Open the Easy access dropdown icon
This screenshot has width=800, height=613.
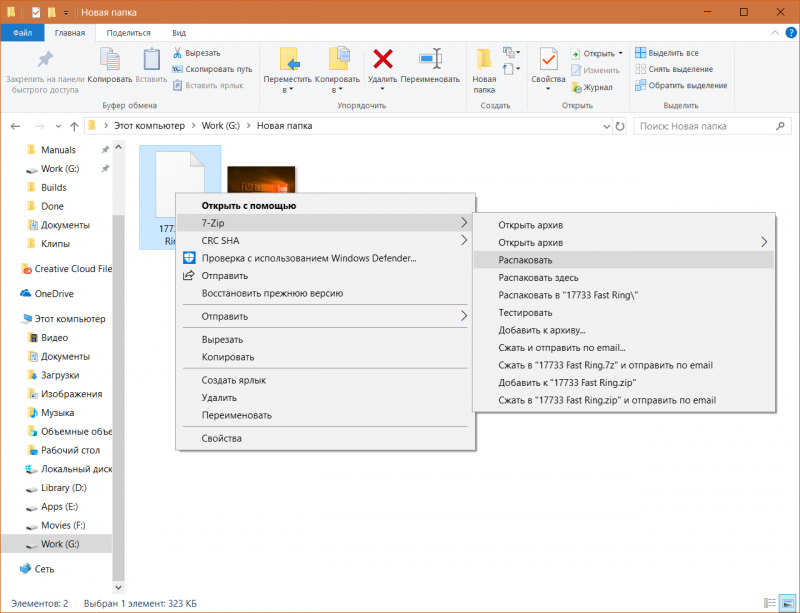tap(511, 68)
